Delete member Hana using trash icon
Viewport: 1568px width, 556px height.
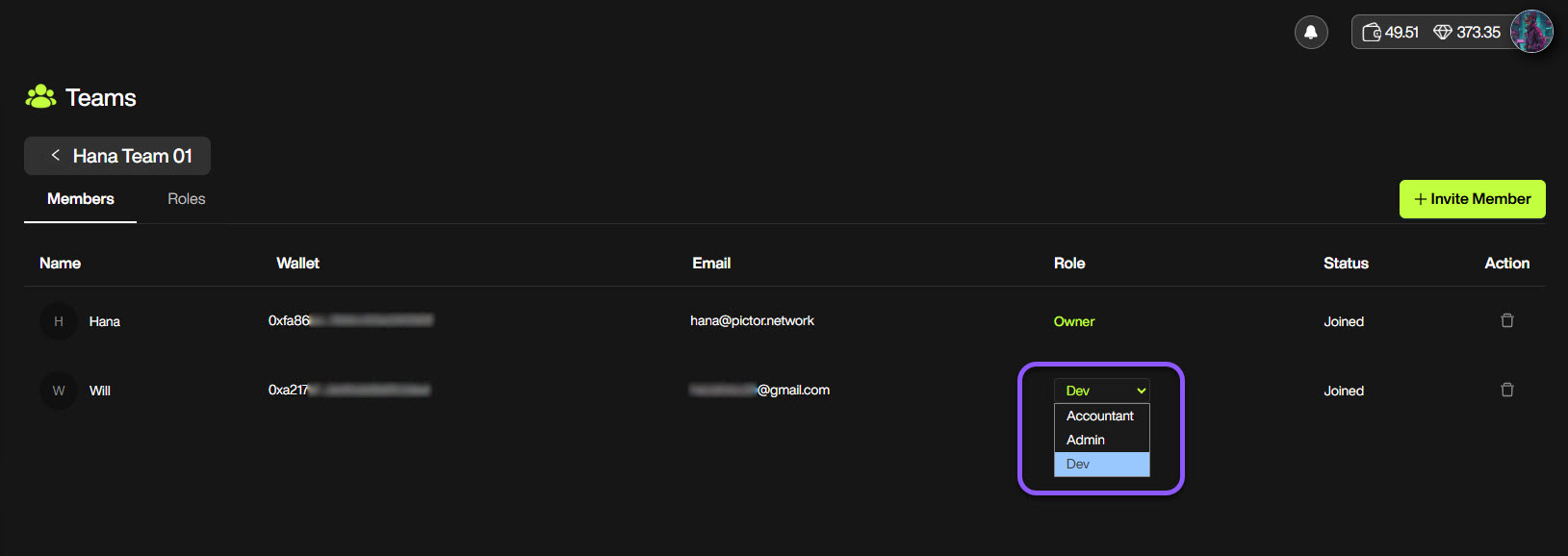pos(1506,320)
